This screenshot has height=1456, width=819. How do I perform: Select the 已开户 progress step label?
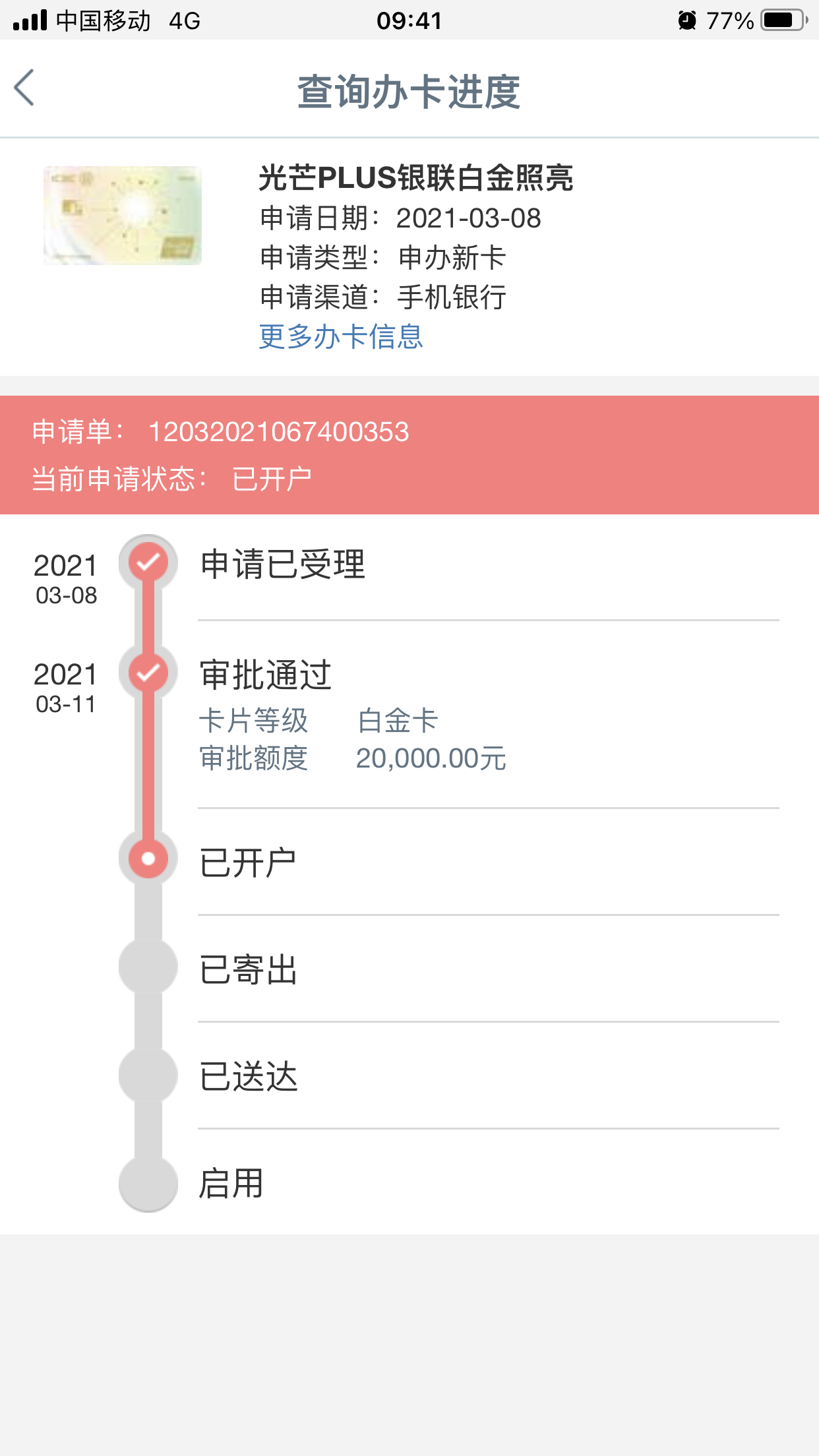point(248,863)
